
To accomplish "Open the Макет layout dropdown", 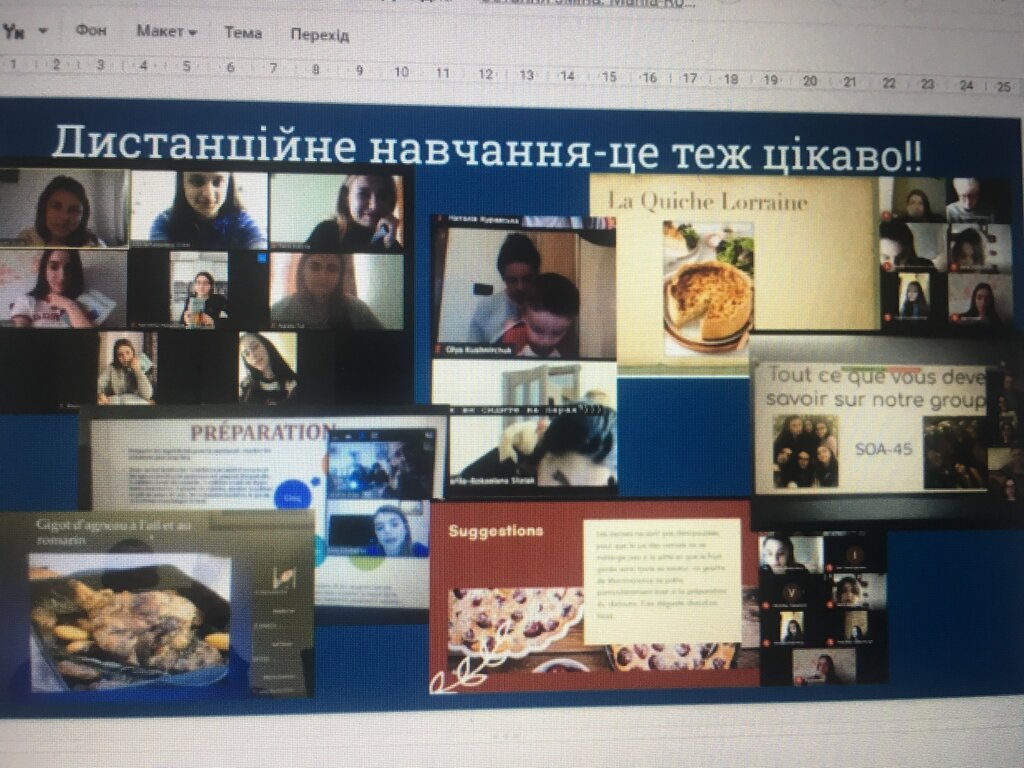I will [x=166, y=32].
